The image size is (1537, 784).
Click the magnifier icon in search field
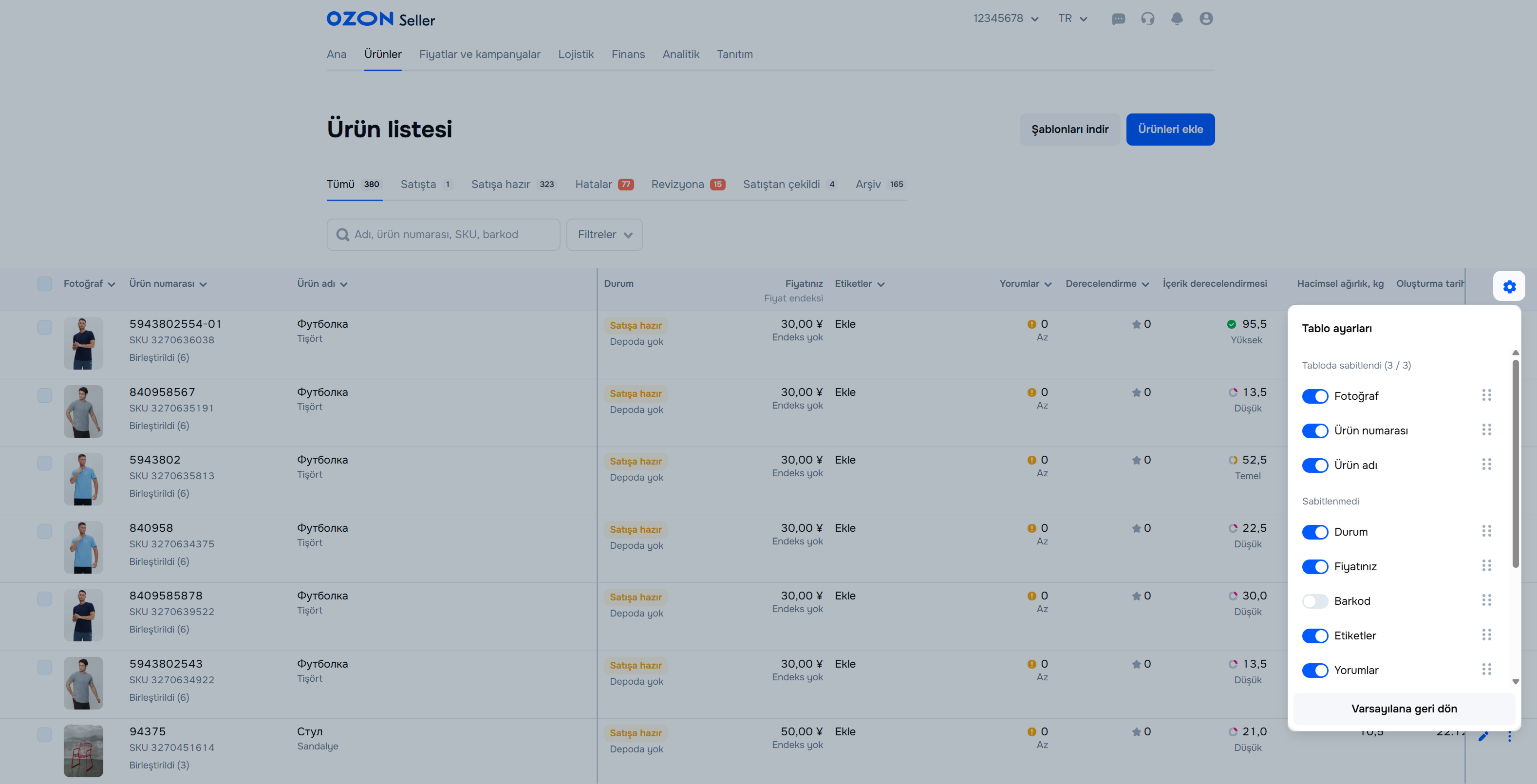pyautogui.click(x=342, y=235)
